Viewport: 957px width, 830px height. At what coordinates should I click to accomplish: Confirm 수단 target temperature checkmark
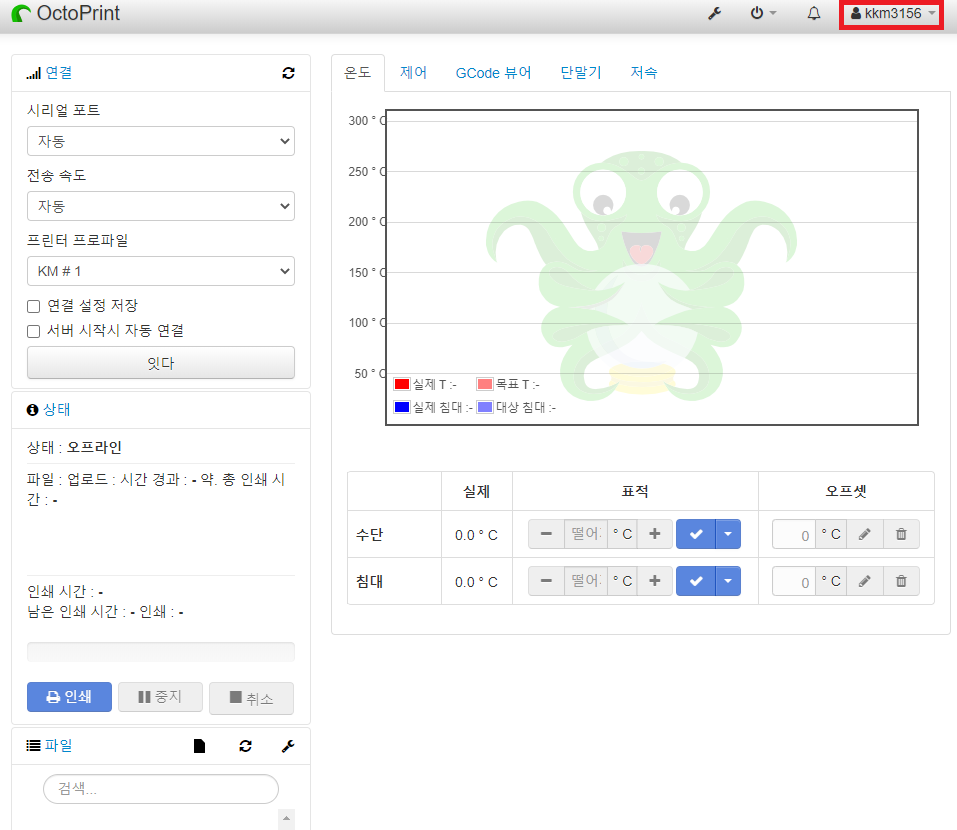point(696,534)
